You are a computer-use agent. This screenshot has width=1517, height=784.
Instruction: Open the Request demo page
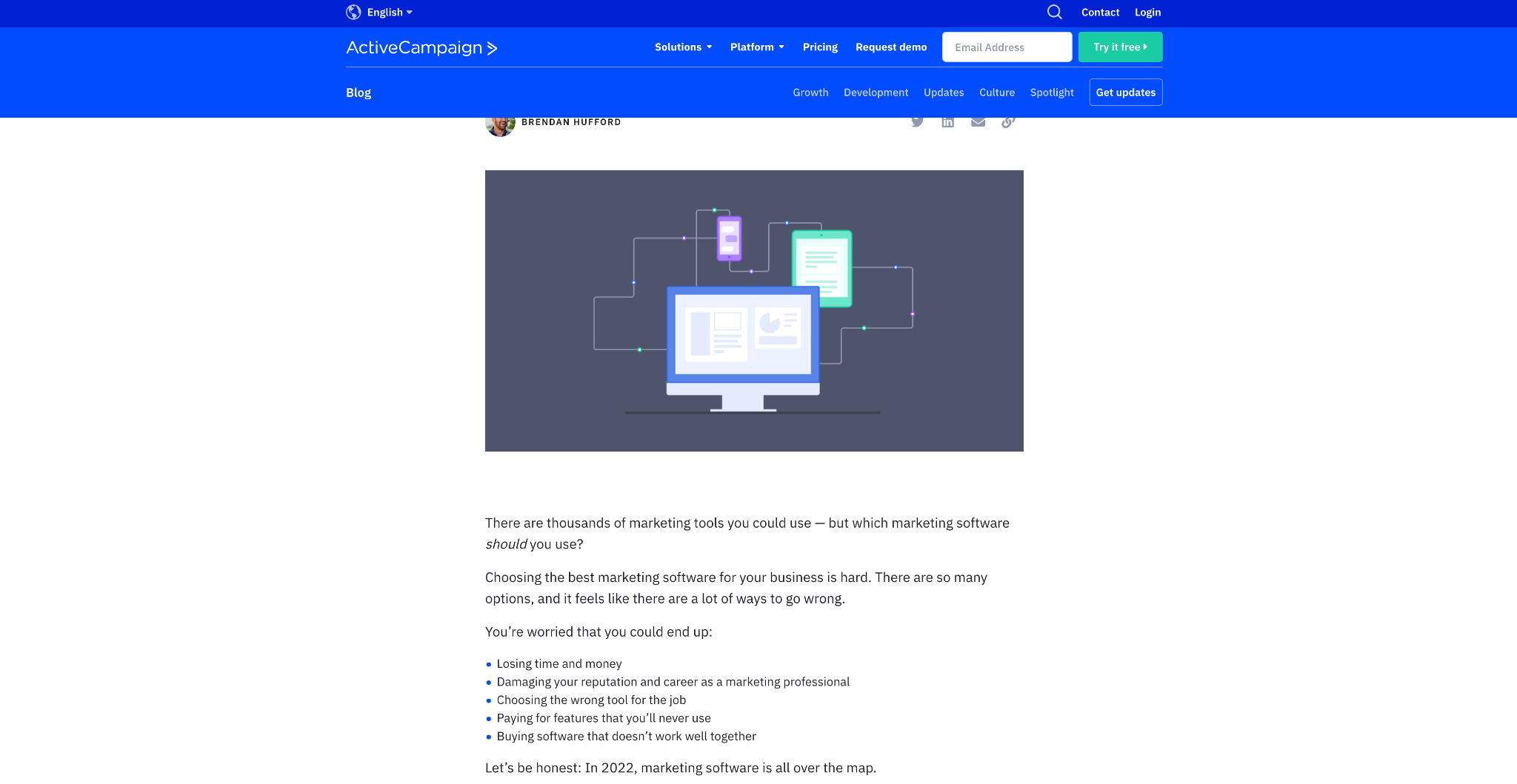[891, 47]
